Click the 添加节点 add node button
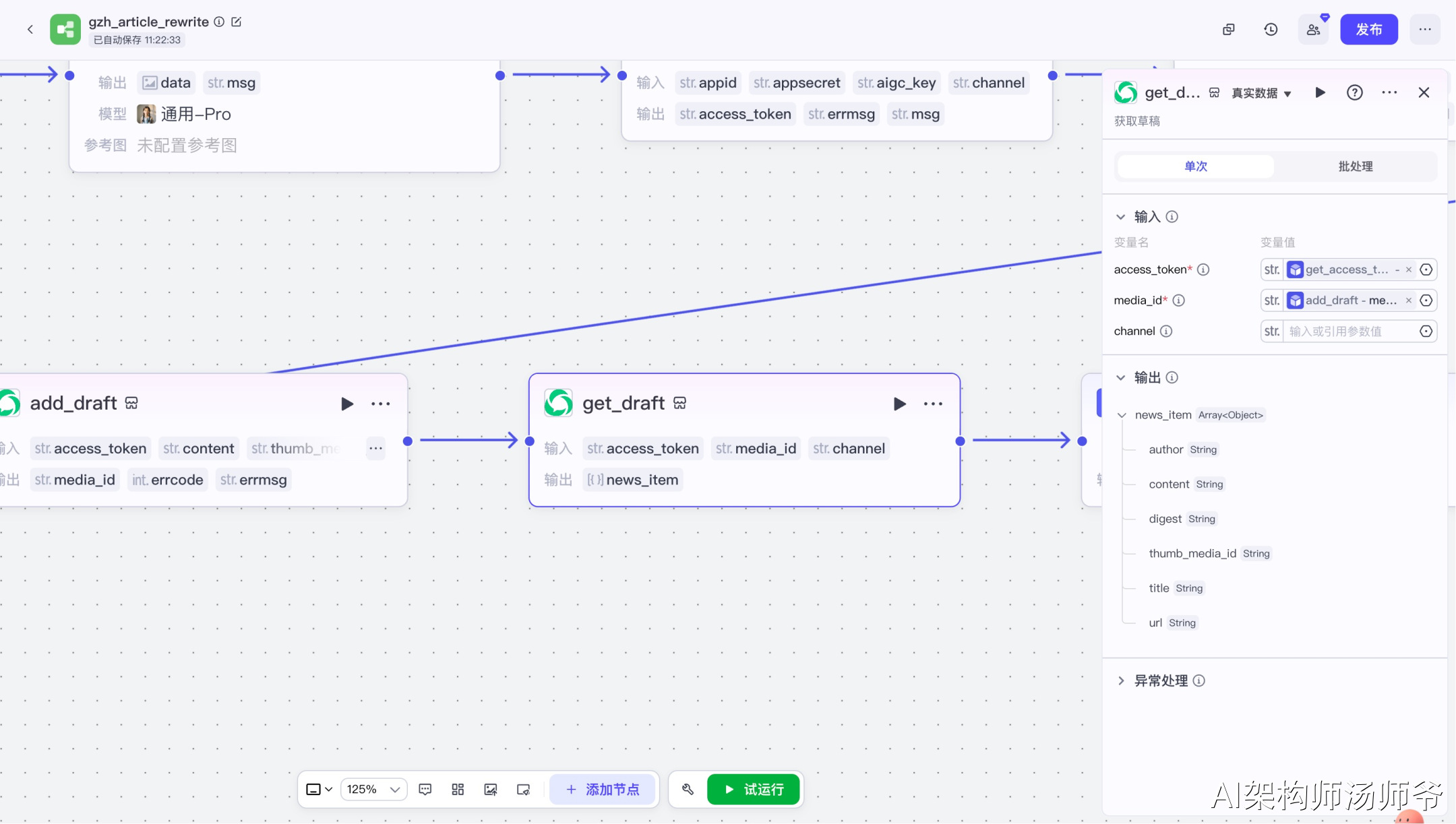Screen dimensions: 1456x824 click(x=603, y=789)
